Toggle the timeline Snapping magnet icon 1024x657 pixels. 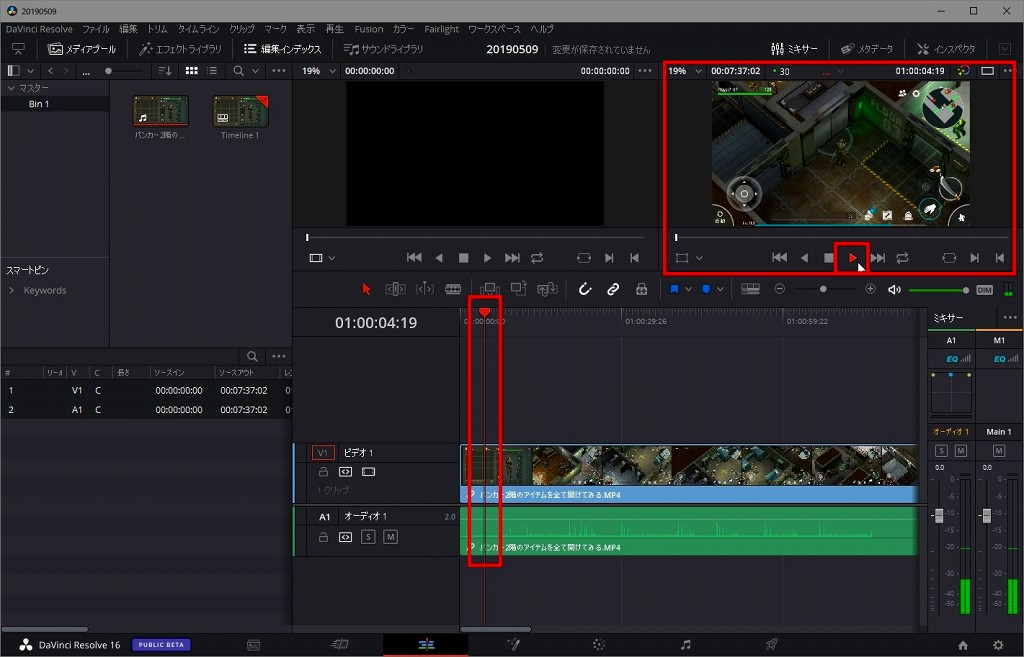click(x=585, y=289)
